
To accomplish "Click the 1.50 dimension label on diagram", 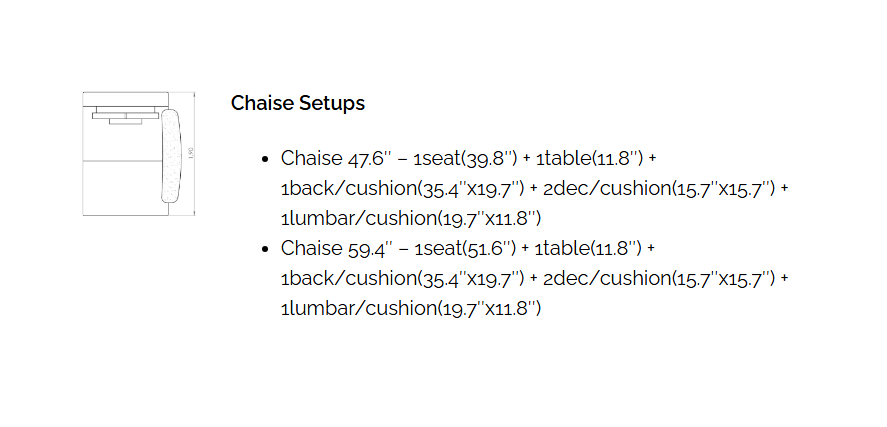I will click(x=191, y=155).
